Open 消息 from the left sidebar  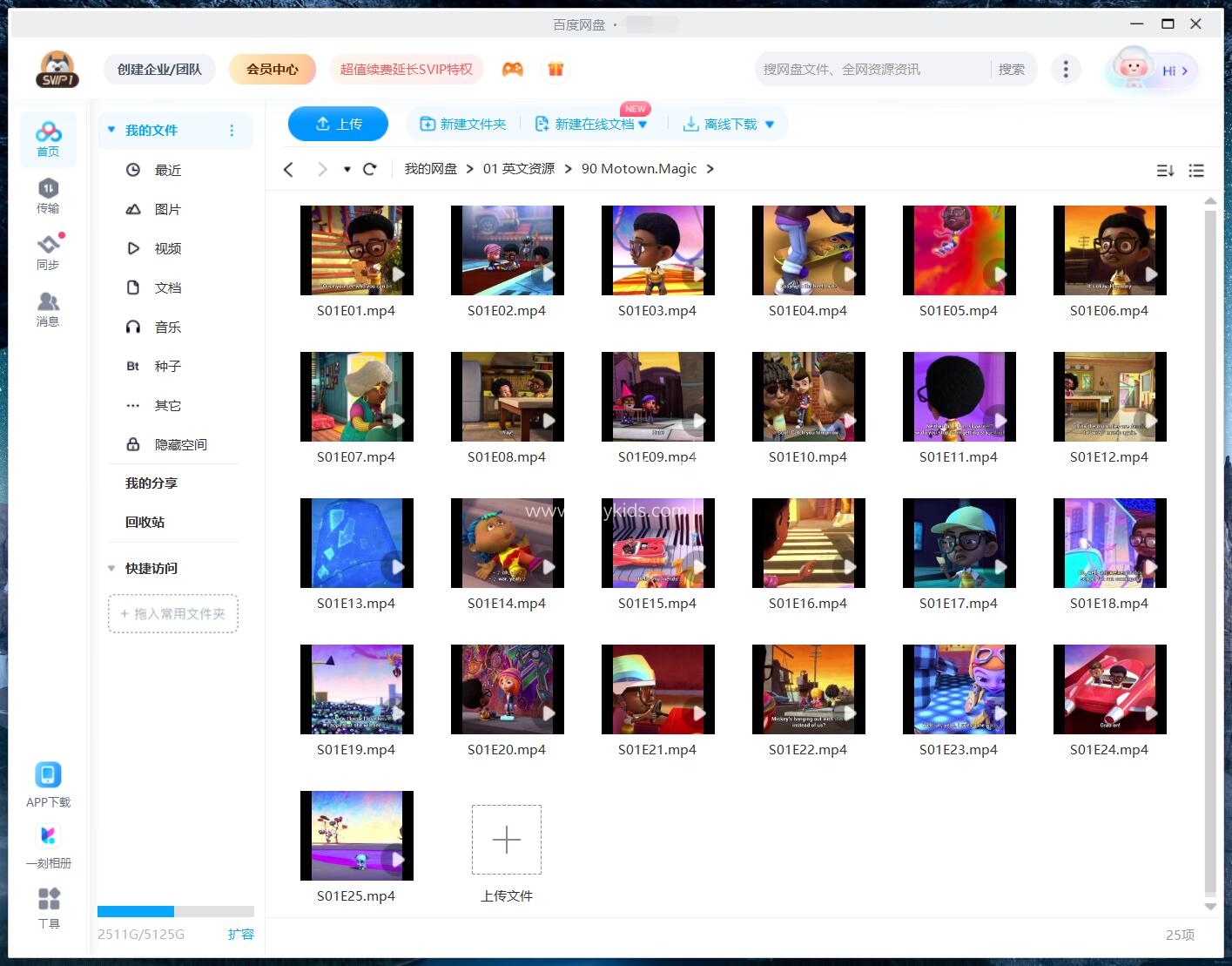tap(49, 308)
